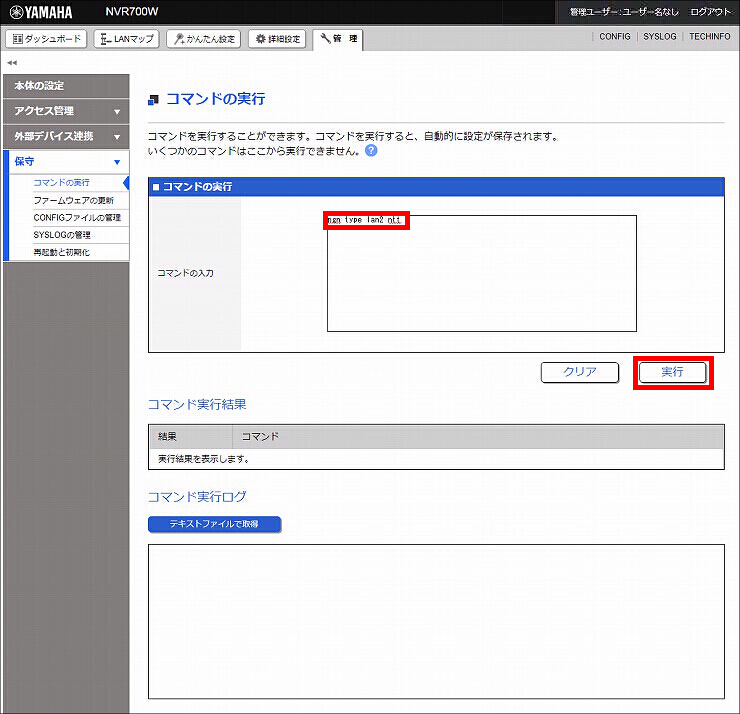
Task: Click the ログアウト link
Action: pos(710,12)
